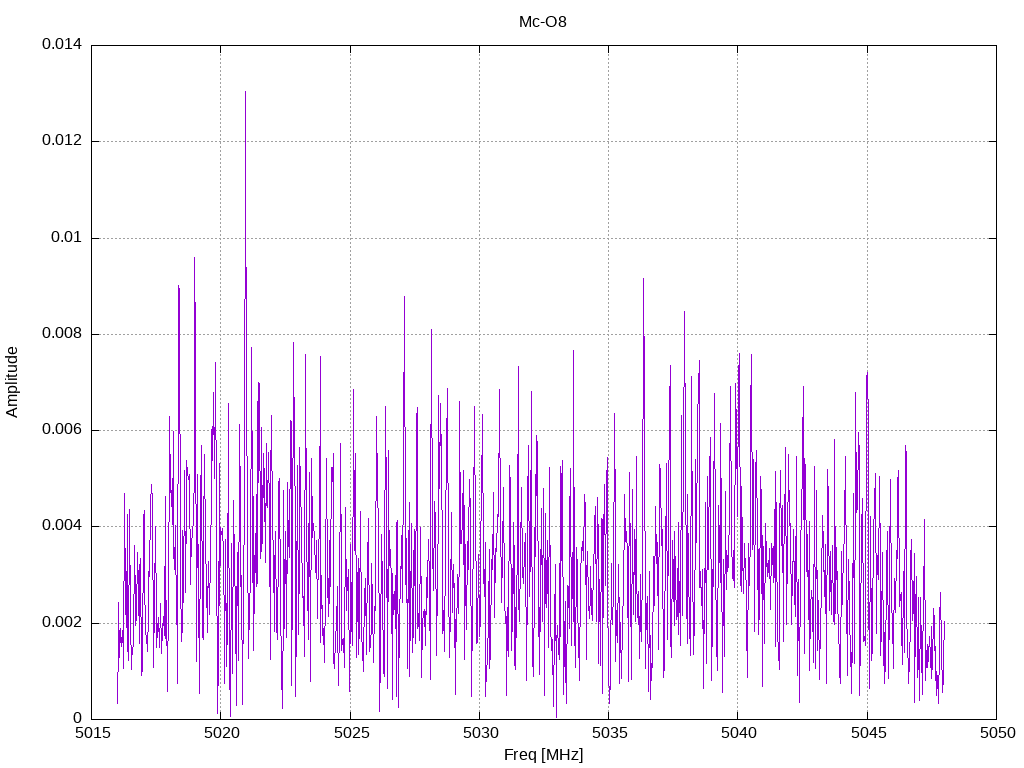Select the Amplitude y-axis label

click(13, 382)
